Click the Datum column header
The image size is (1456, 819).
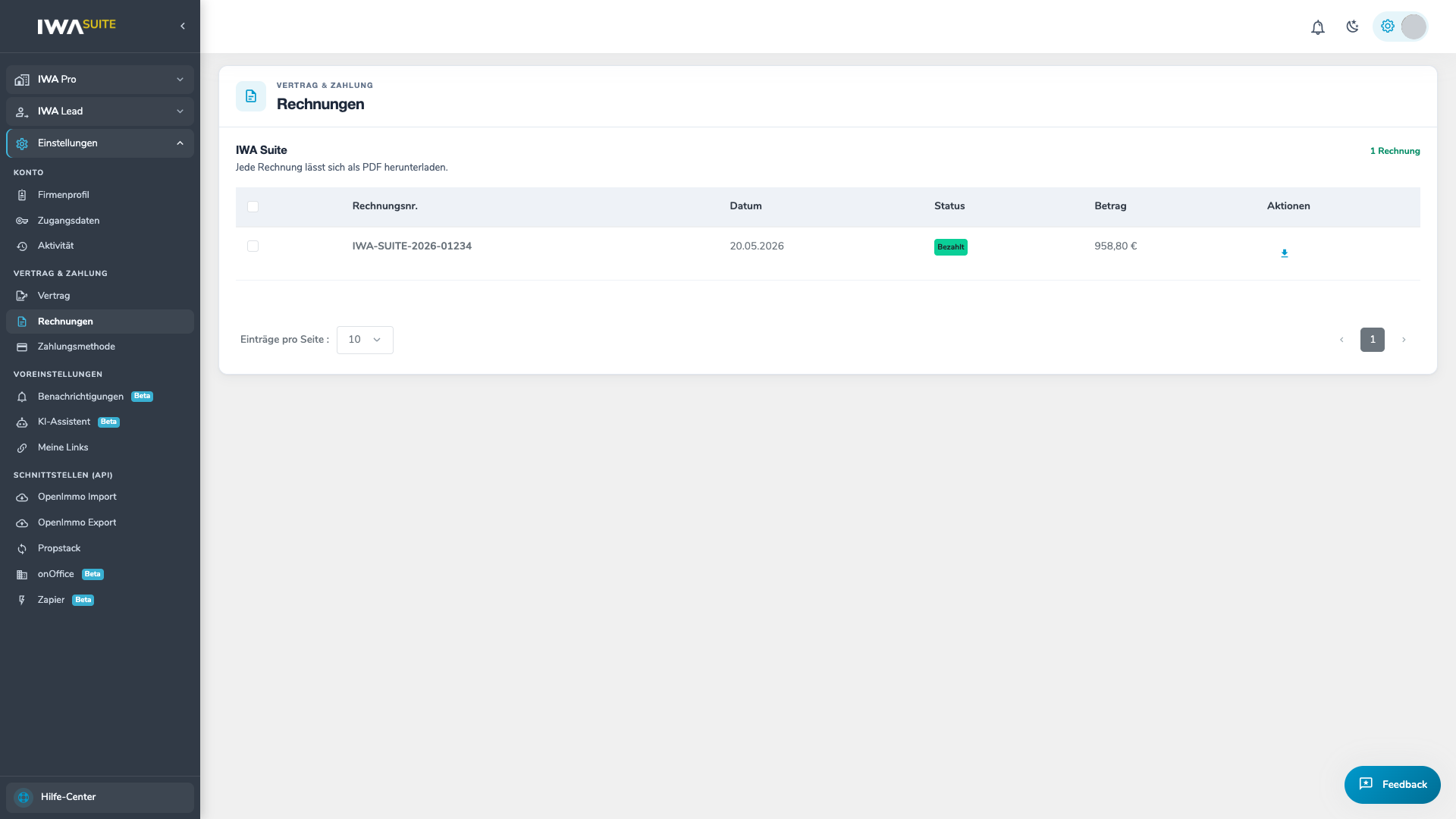(x=745, y=206)
